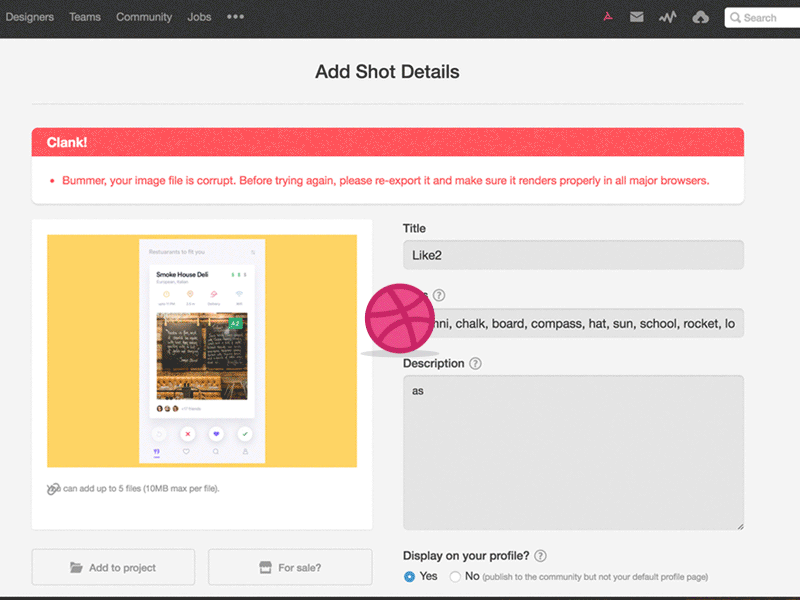Show help for Display on your profile
This screenshot has height=600, width=800.
pyautogui.click(x=540, y=556)
